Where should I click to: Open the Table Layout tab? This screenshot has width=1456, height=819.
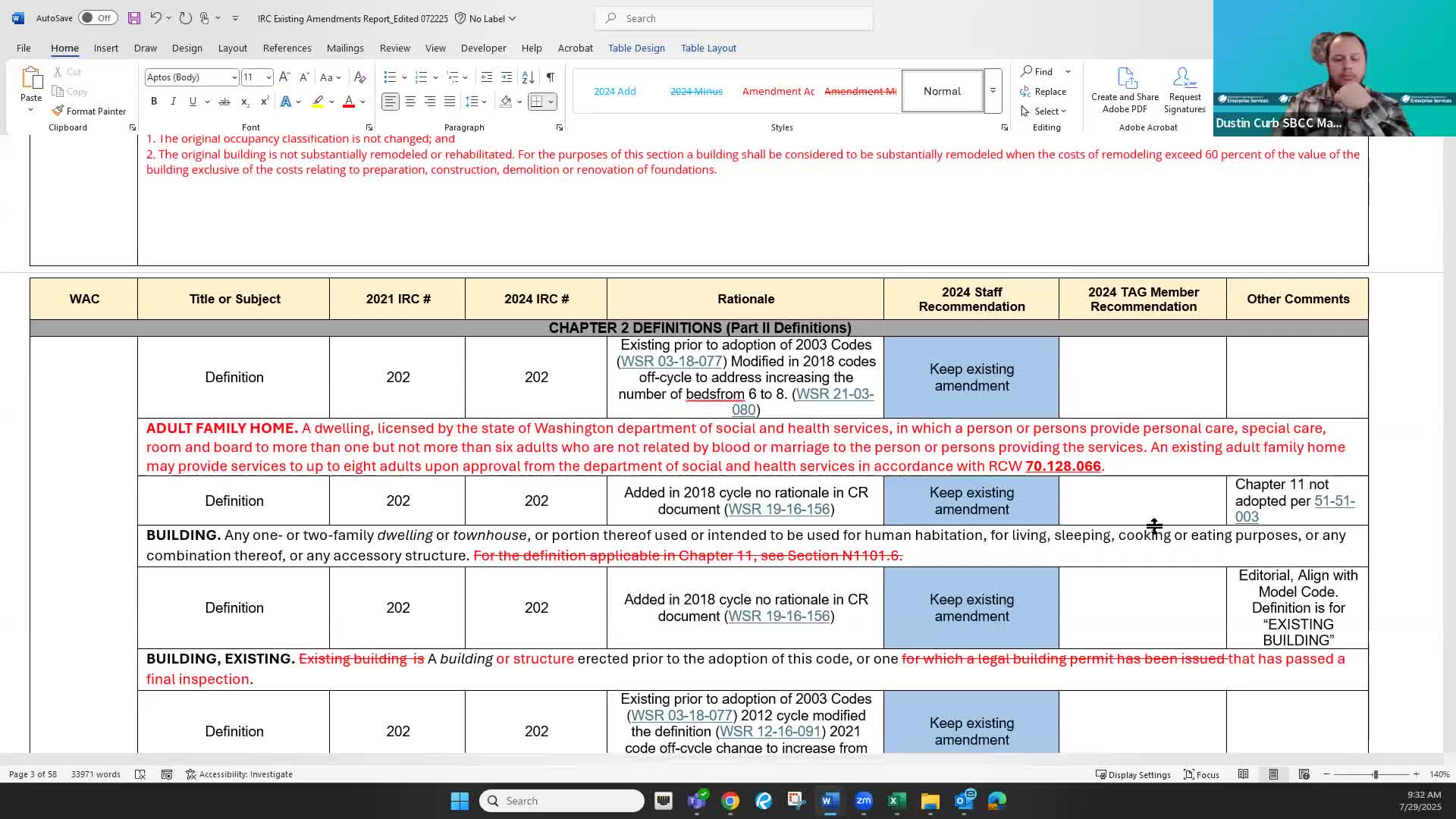coord(708,48)
